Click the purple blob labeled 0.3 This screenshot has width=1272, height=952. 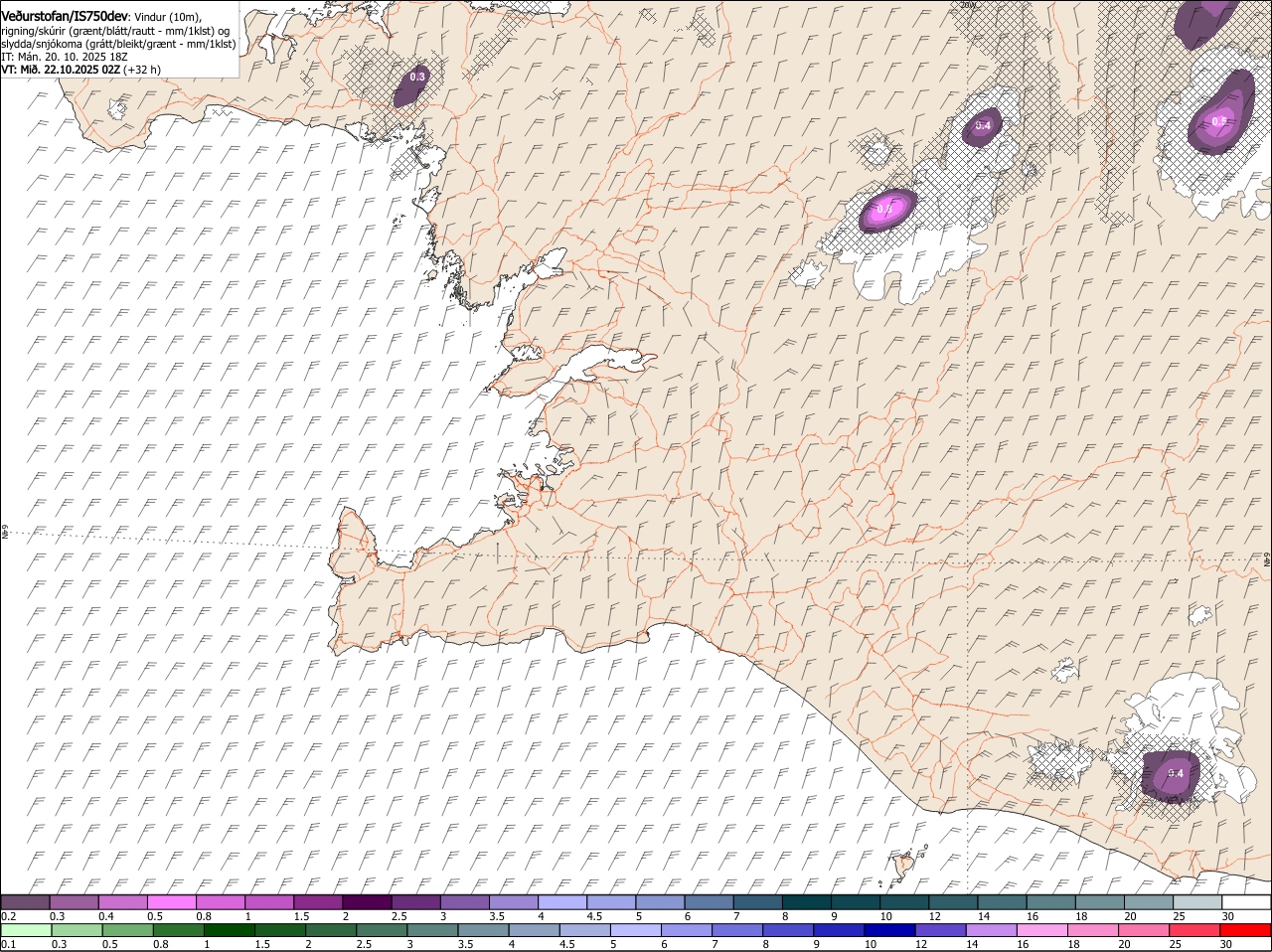click(x=412, y=84)
